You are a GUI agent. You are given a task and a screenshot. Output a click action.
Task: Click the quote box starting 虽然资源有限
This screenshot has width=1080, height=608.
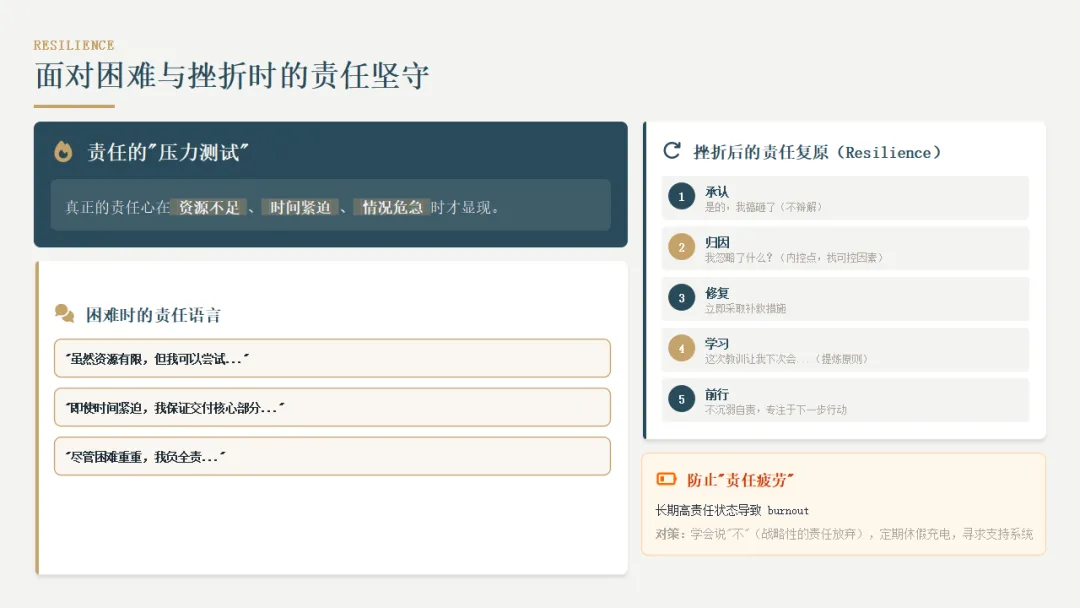[x=332, y=358]
